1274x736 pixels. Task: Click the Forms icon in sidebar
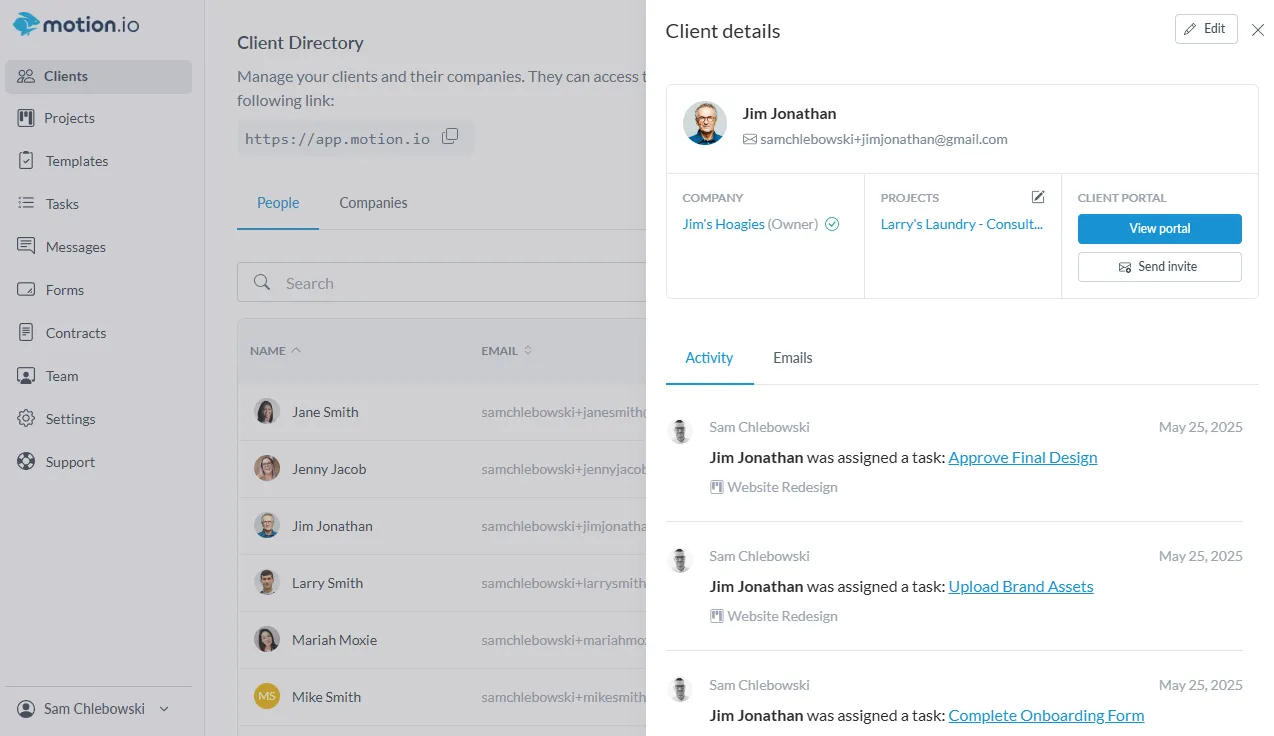26,290
